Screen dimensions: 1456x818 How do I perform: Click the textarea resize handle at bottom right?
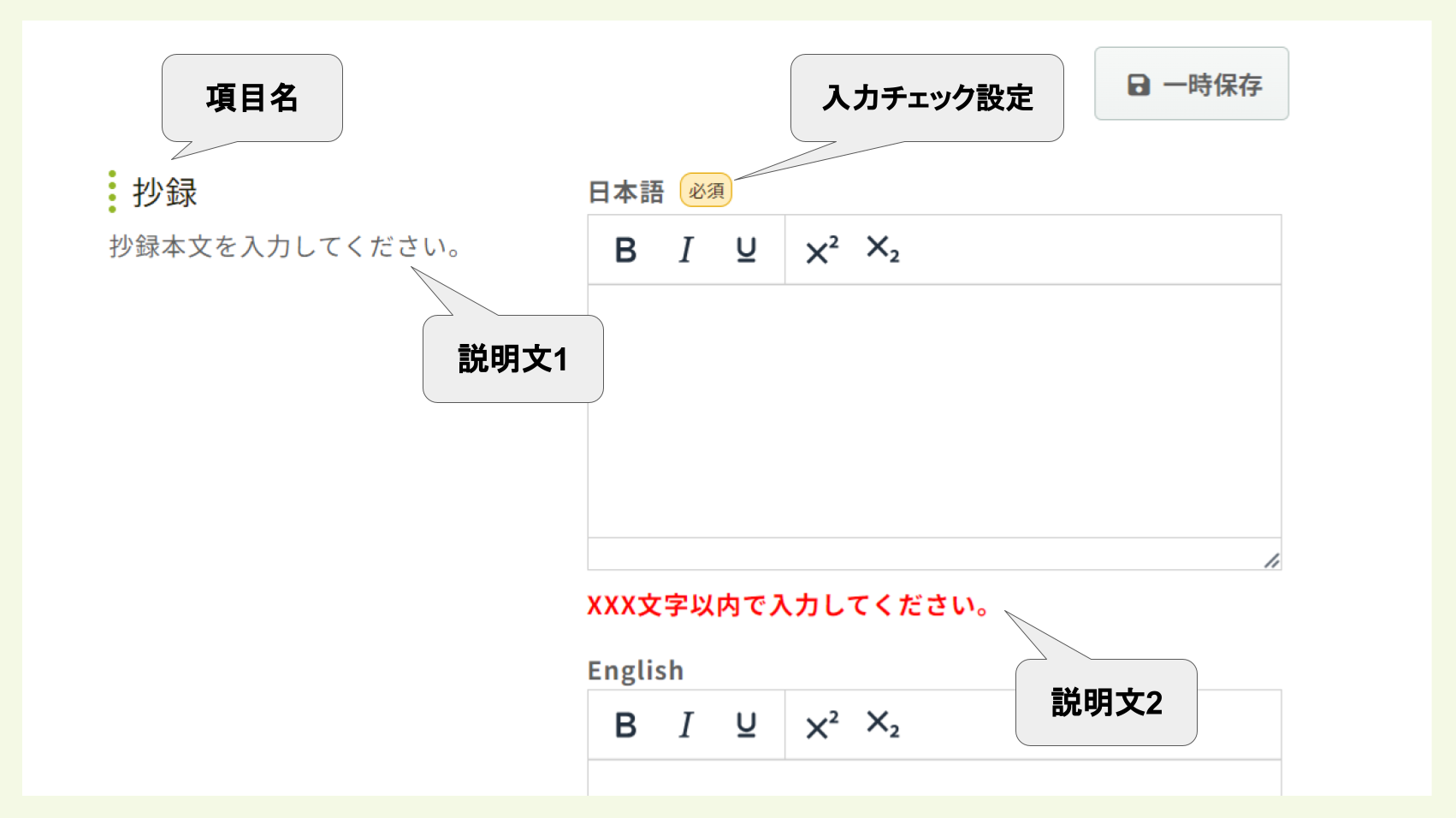click(1272, 560)
